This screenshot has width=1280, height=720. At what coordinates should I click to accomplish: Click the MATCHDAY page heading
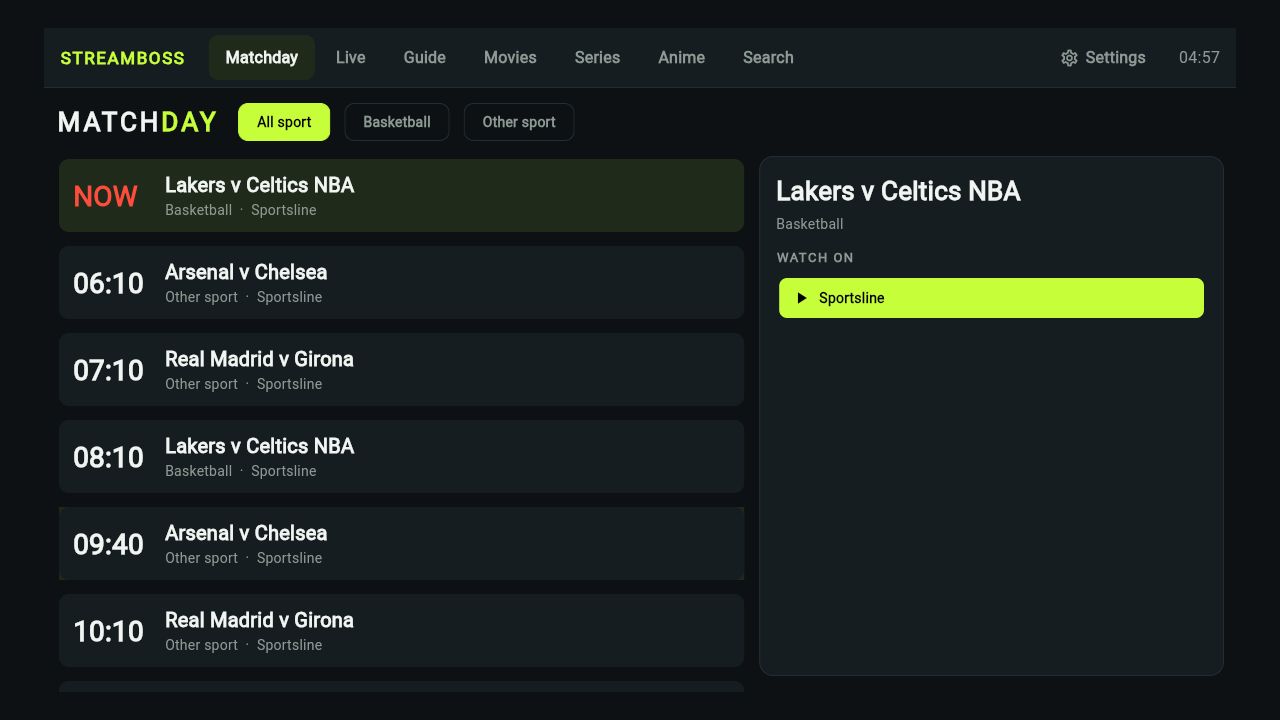138,122
